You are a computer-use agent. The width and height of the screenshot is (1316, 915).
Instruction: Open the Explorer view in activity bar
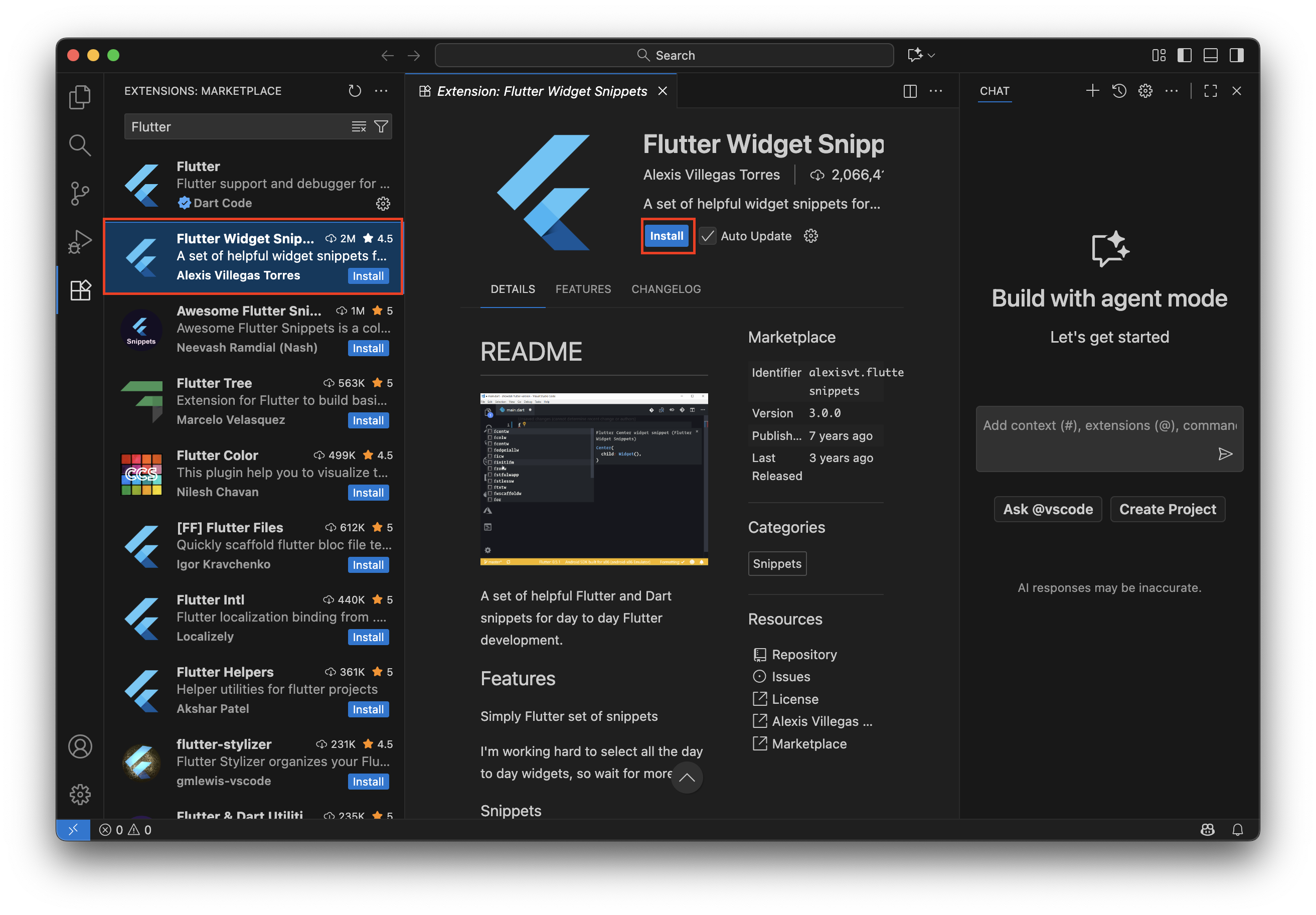click(80, 97)
